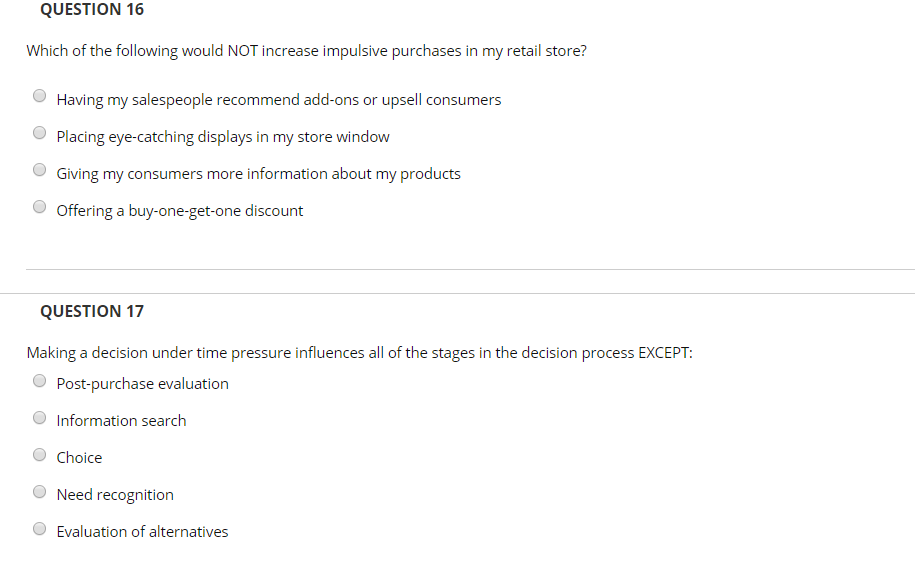Screen dimensions: 915x566
Task: Click the 'Giving my consumers more information' label
Action: point(258,174)
